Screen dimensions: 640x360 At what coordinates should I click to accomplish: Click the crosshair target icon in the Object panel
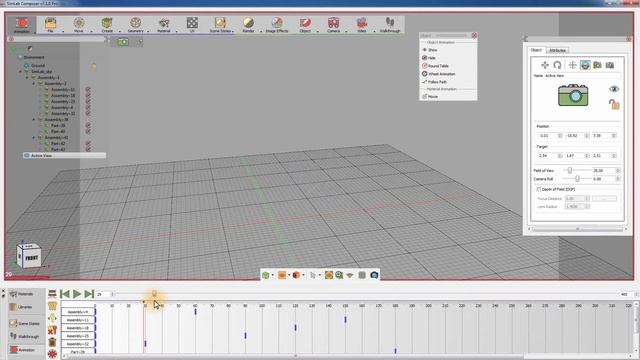pos(572,65)
